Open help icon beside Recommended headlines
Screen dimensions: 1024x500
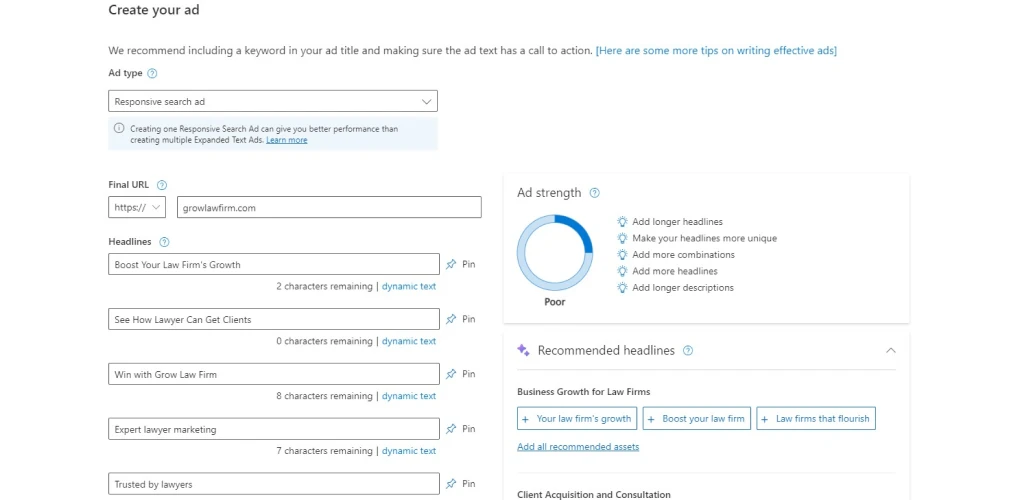688,351
